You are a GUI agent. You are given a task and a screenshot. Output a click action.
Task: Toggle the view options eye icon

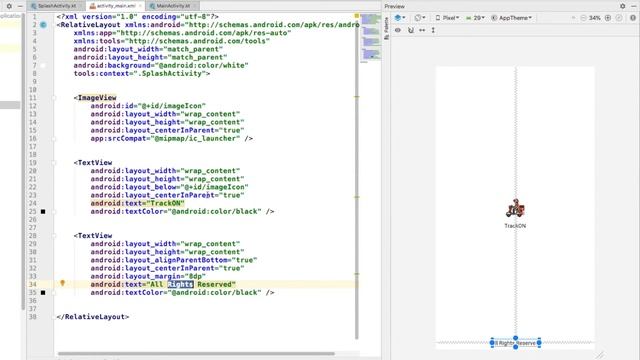[398, 30]
